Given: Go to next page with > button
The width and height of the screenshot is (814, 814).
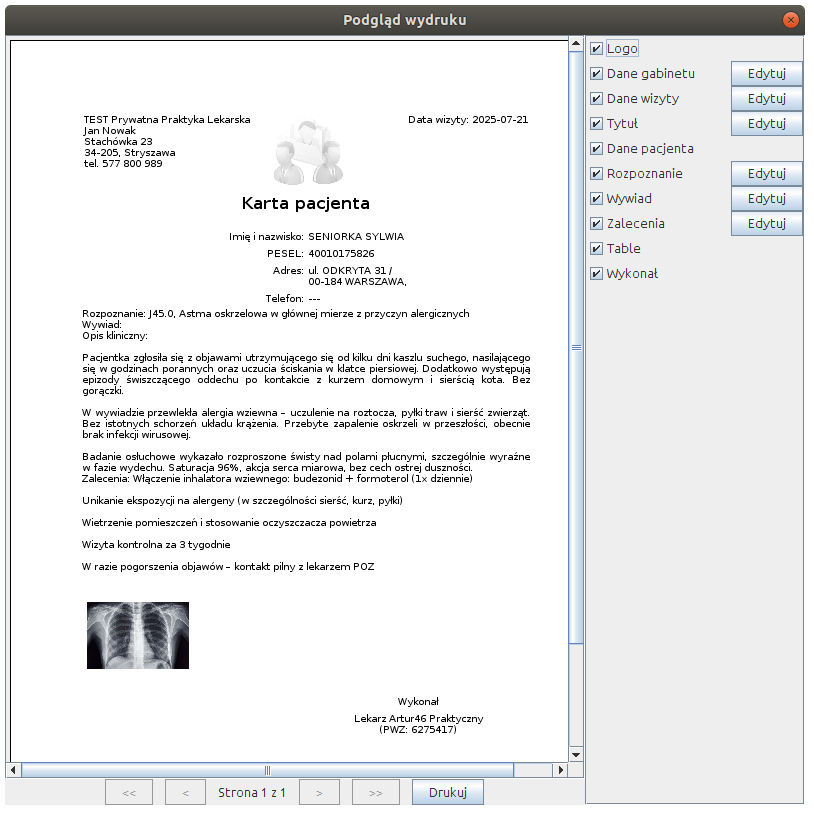Looking at the screenshot, I should [319, 793].
